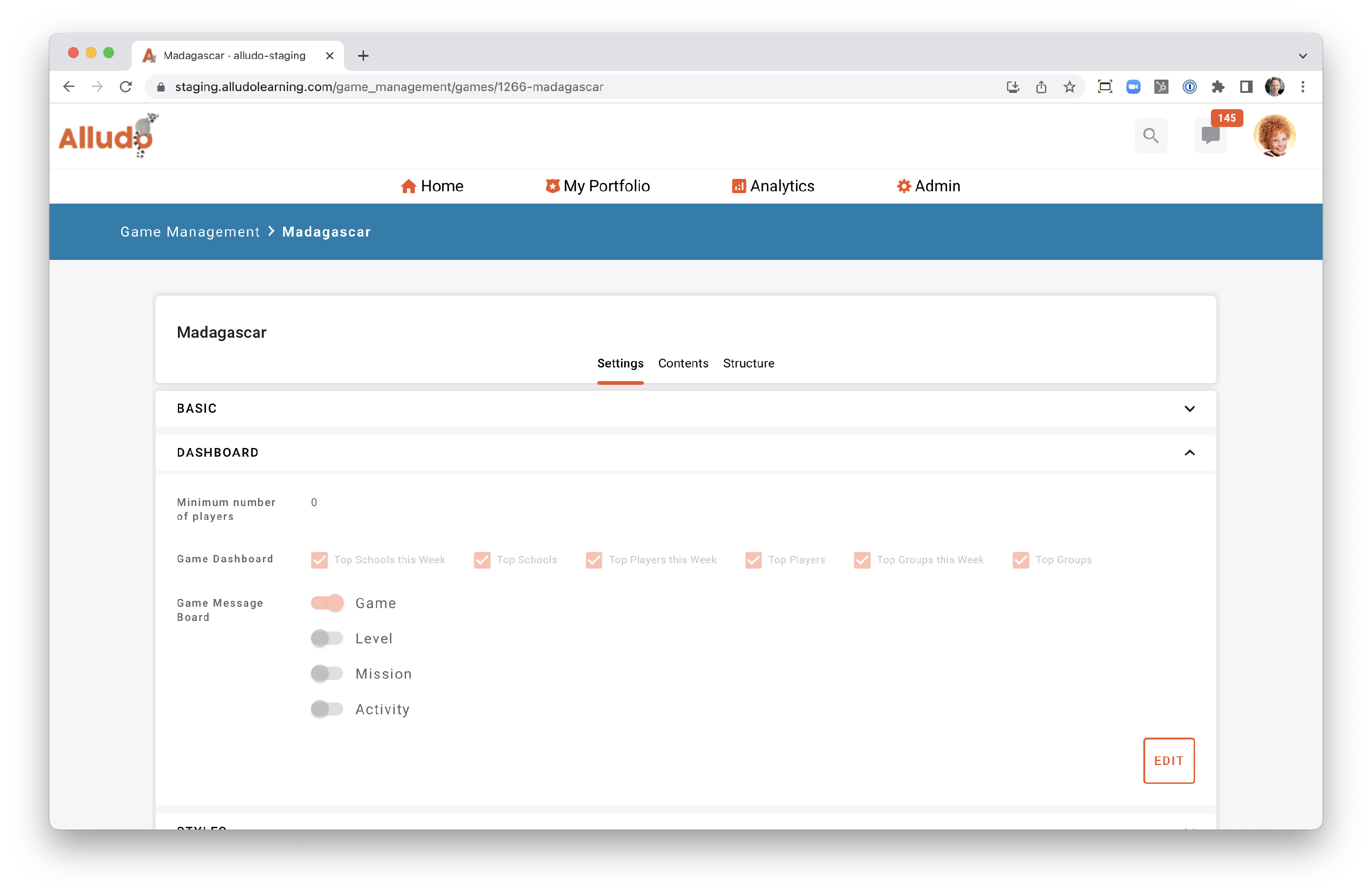Close the Madagascar browser tab
The width and height of the screenshot is (1372, 895).
click(330, 55)
